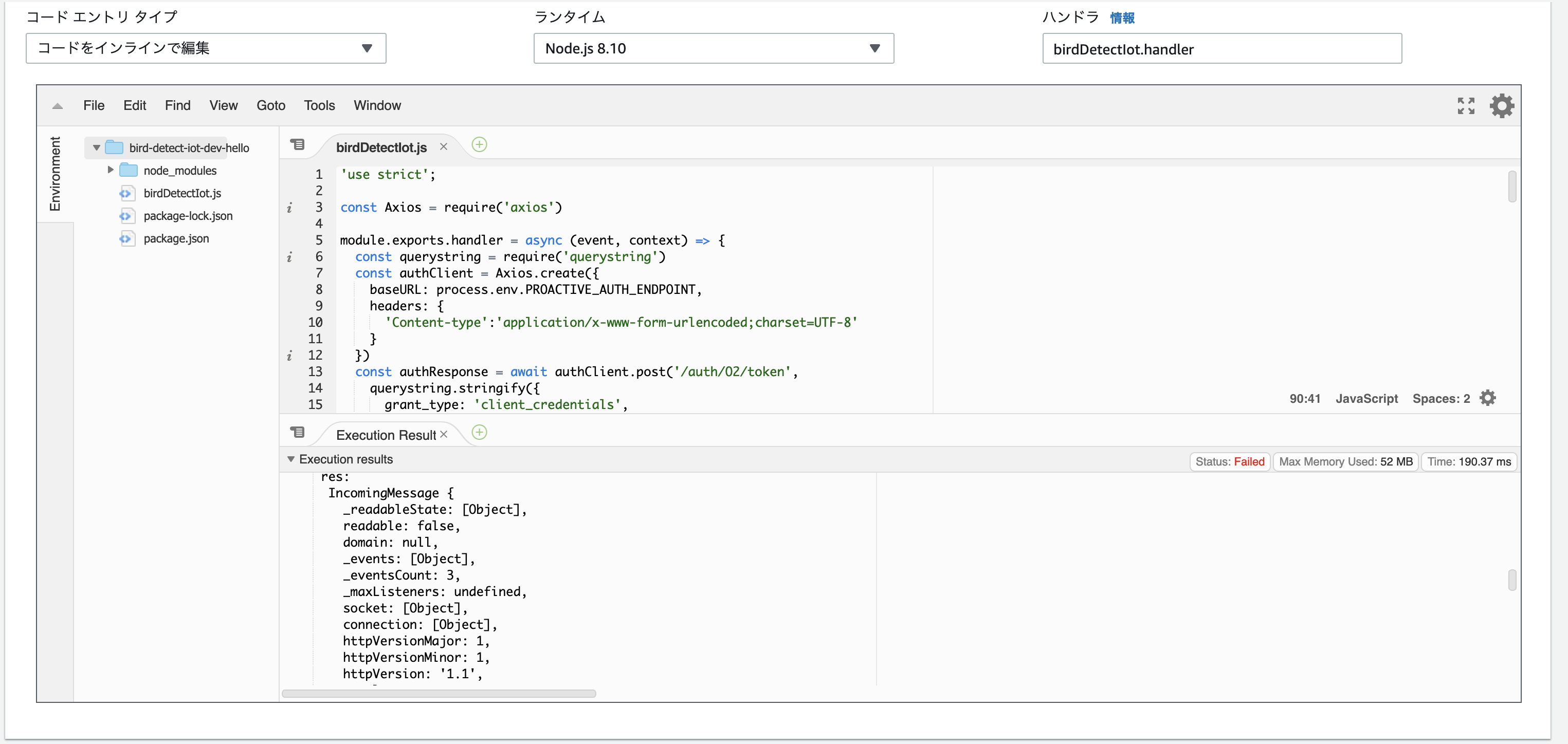Click the 情報 link beside ハンドラ
The height and width of the screenshot is (744, 1568).
point(1122,18)
